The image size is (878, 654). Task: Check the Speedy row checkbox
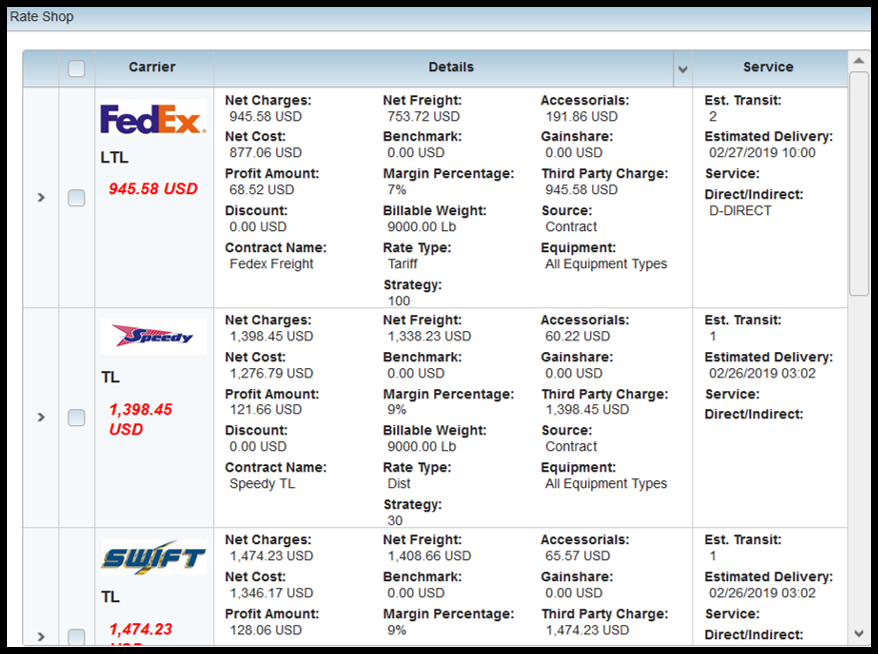[x=76, y=417]
